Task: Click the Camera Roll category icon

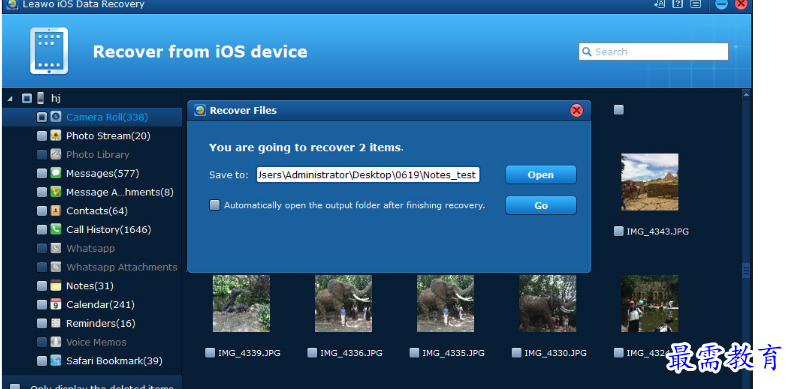Action: [56, 117]
